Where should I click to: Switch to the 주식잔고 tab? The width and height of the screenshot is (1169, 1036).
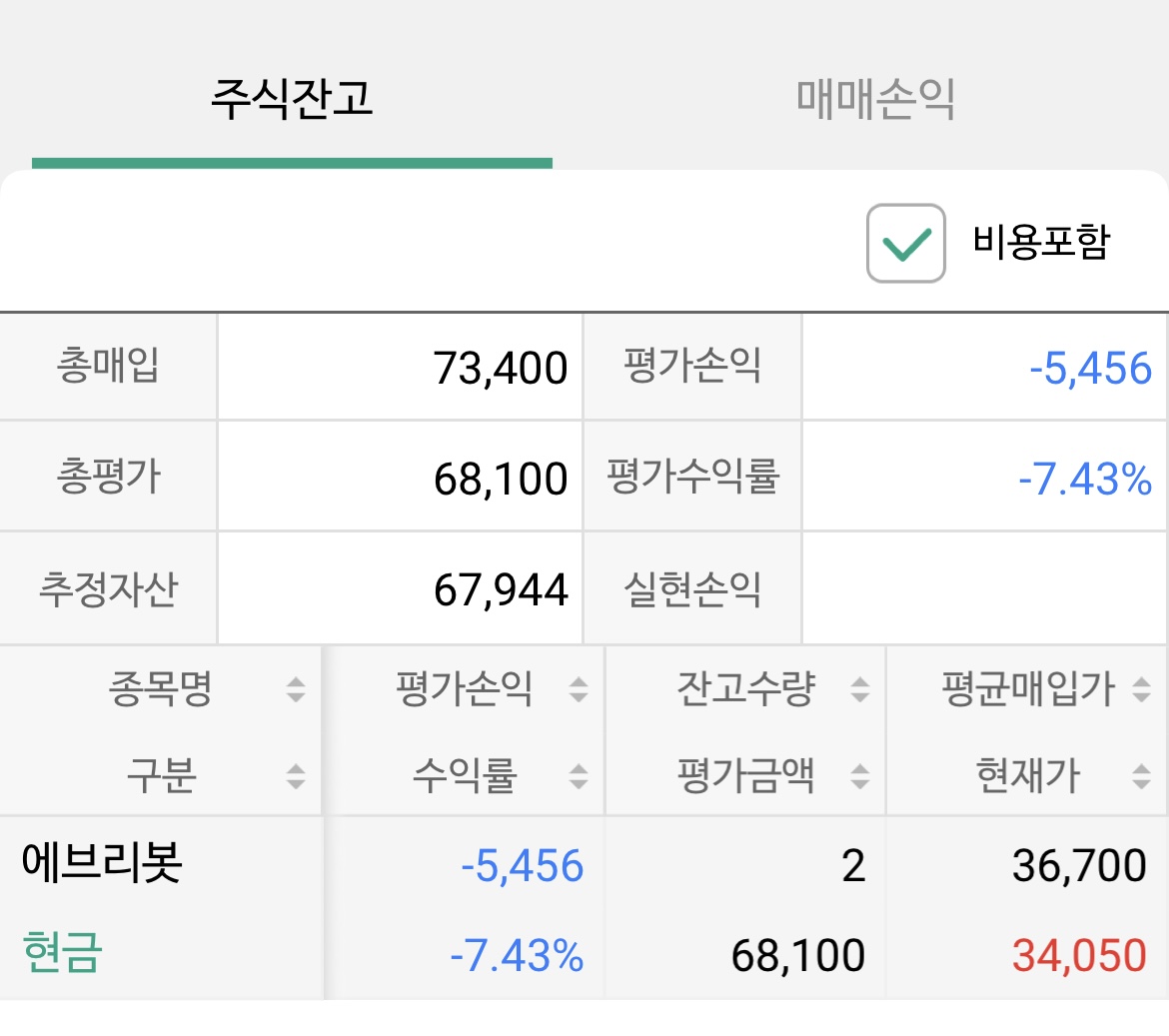(292, 98)
